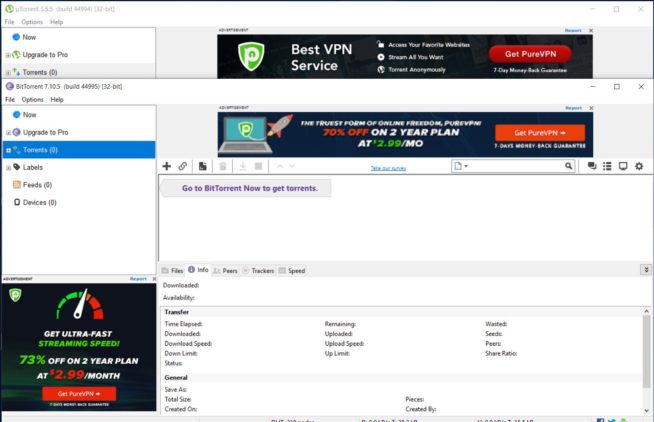
Task: Expand the Torrents (0) node in BitTorrent
Action: (8, 150)
